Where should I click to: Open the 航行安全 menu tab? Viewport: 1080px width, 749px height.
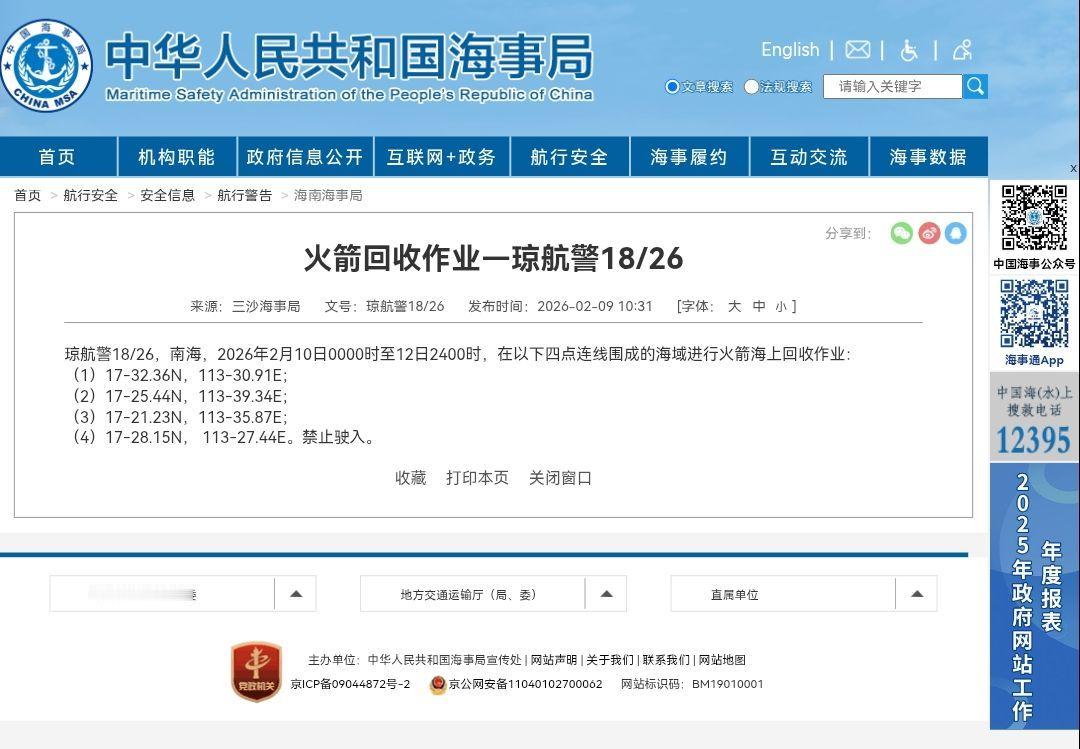point(569,156)
